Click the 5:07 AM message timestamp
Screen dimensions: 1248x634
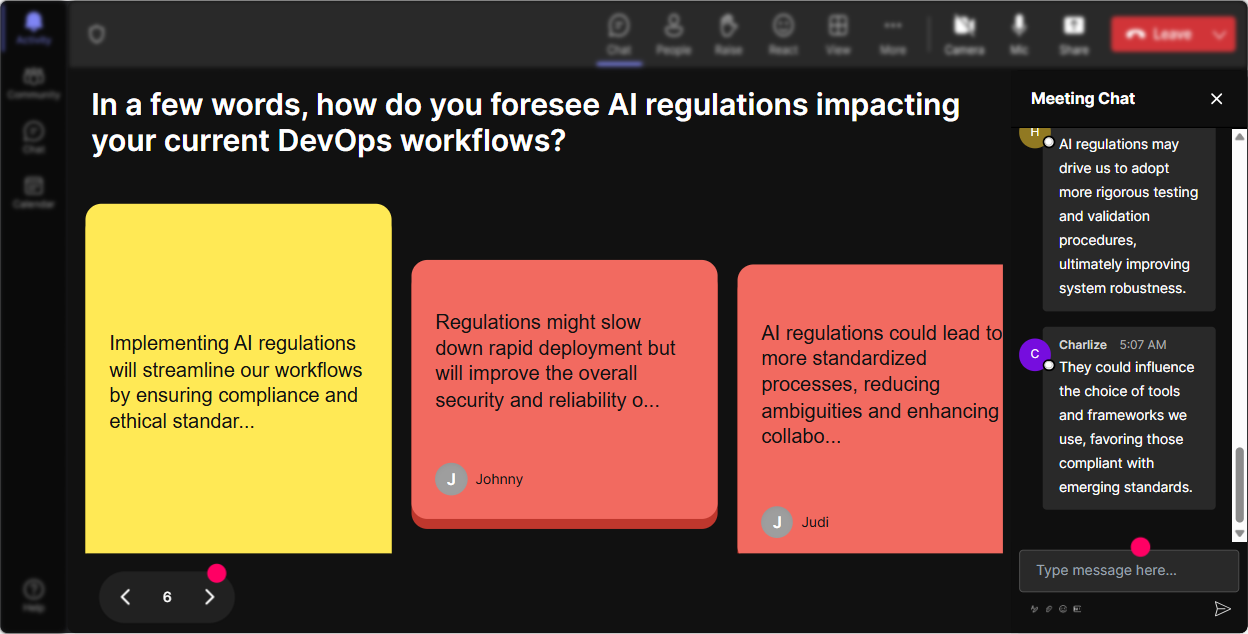coord(1143,345)
